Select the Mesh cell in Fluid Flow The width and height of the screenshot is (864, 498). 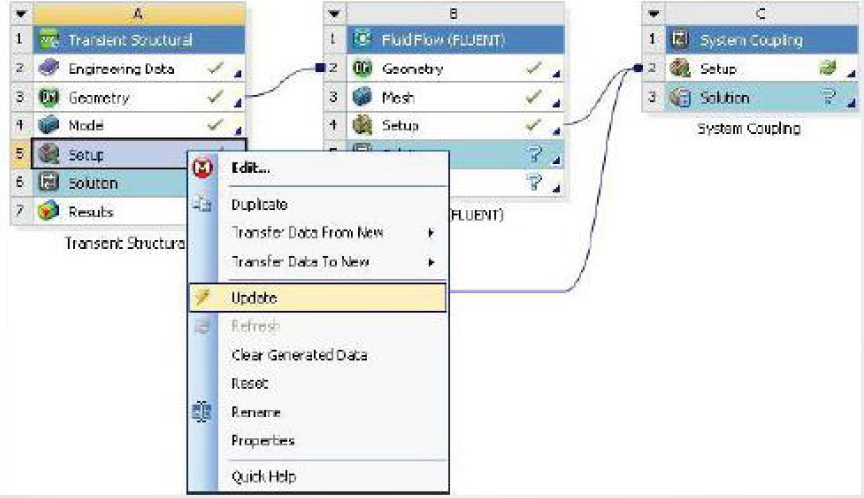pyautogui.click(x=455, y=98)
